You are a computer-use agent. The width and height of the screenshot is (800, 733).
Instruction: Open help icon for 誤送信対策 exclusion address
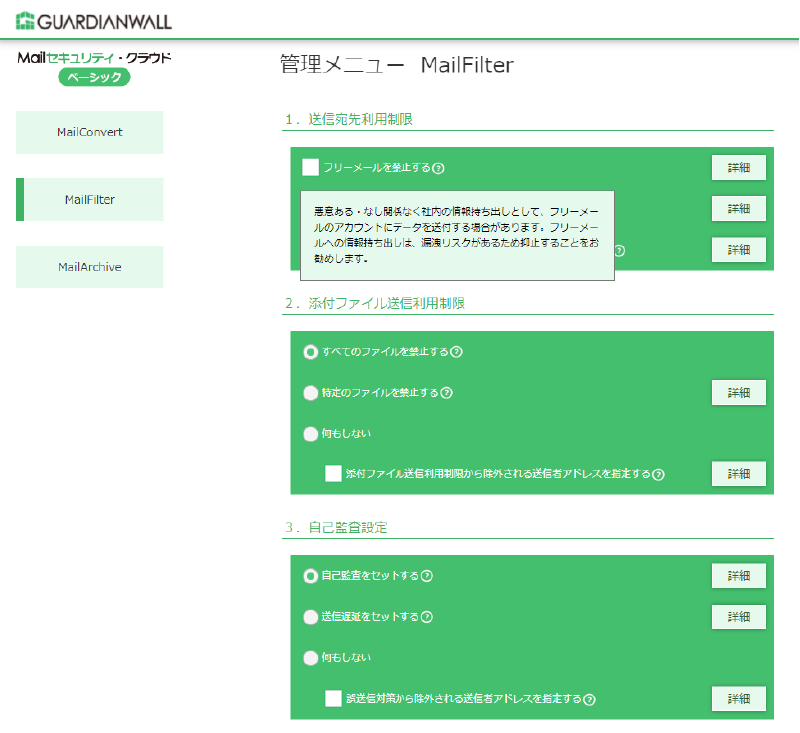tap(589, 699)
